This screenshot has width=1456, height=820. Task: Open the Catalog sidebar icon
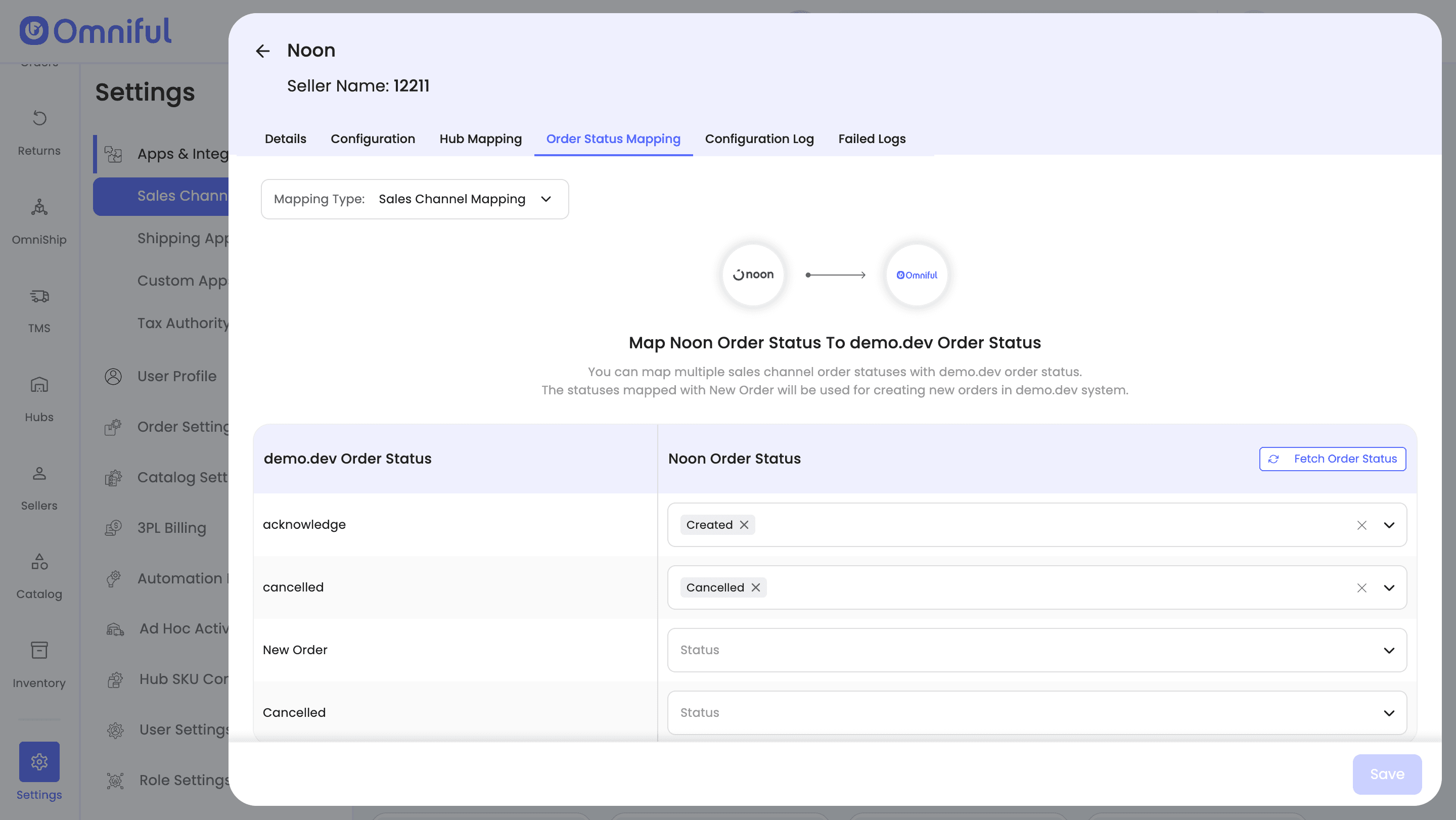click(39, 562)
